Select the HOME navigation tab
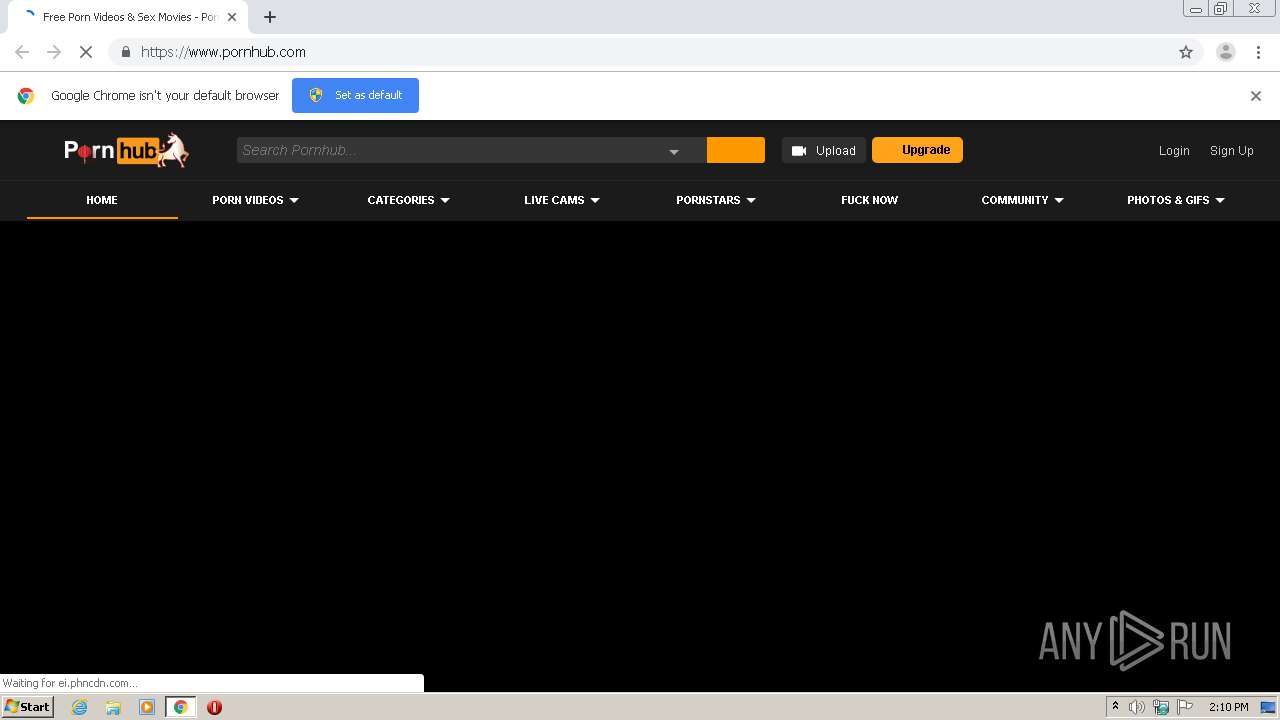Image resolution: width=1280 pixels, height=720 pixels. pos(102,200)
